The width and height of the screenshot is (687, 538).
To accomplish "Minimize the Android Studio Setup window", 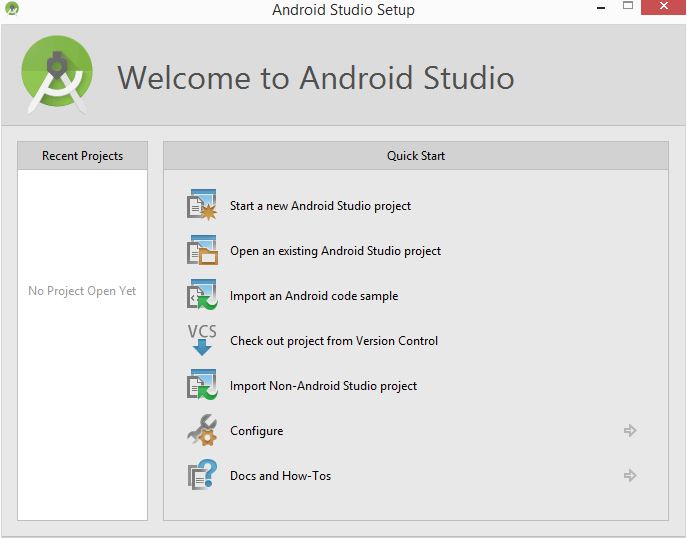I will click(601, 7).
